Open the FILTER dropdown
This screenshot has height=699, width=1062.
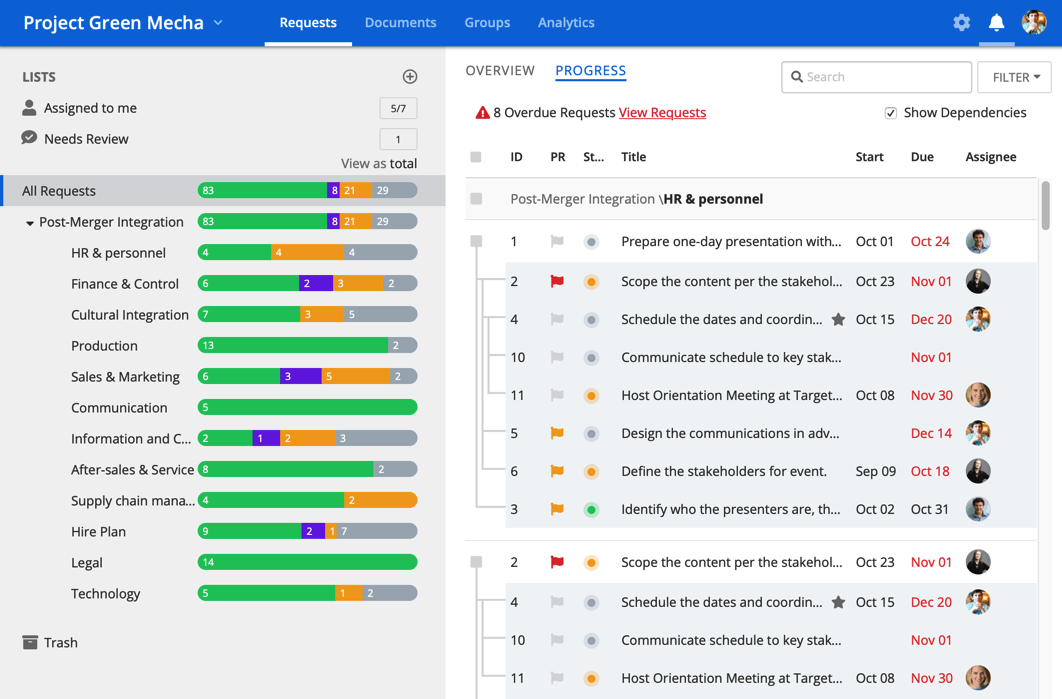pos(1014,77)
